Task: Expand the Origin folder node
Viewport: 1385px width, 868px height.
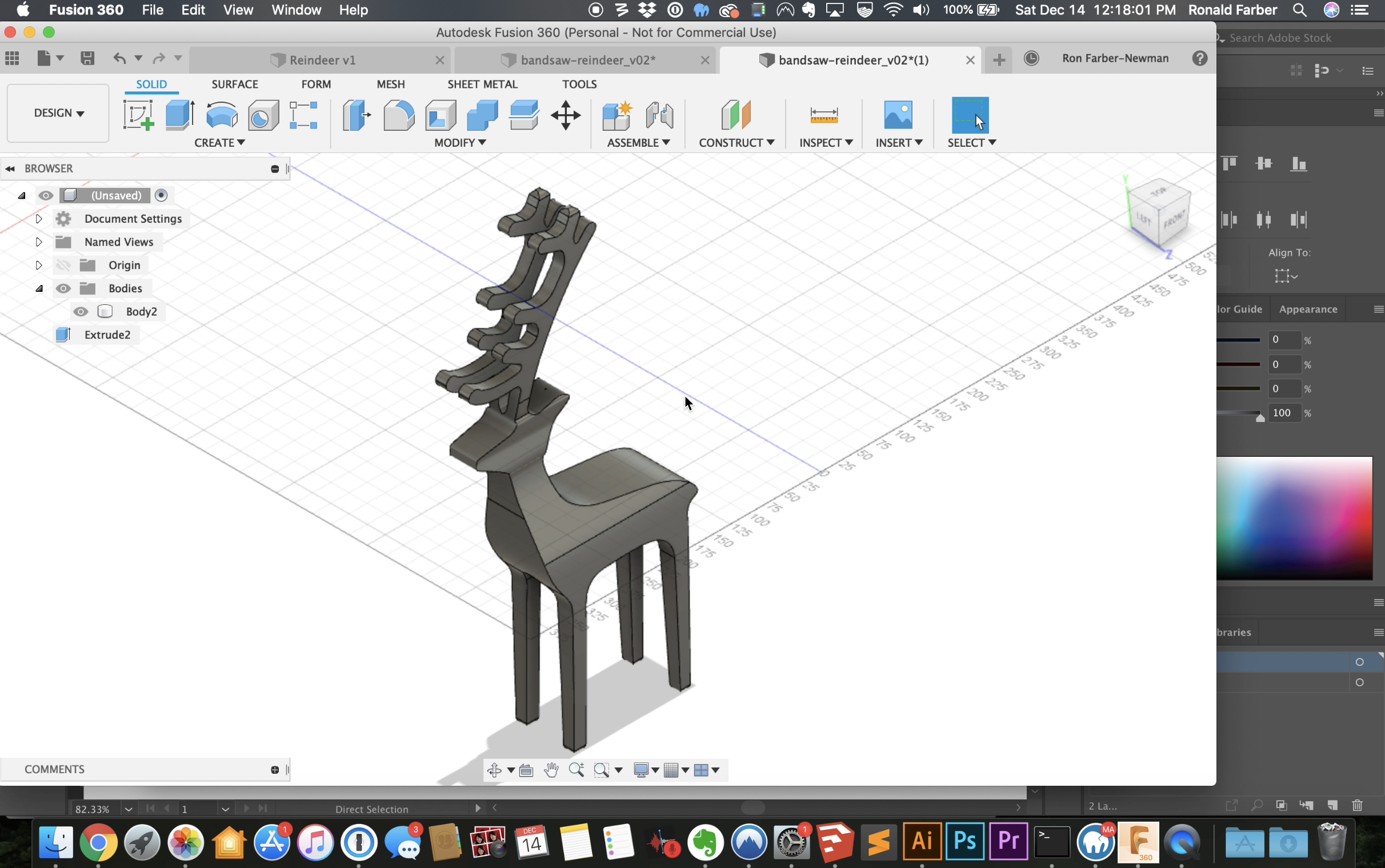Action: click(38, 265)
